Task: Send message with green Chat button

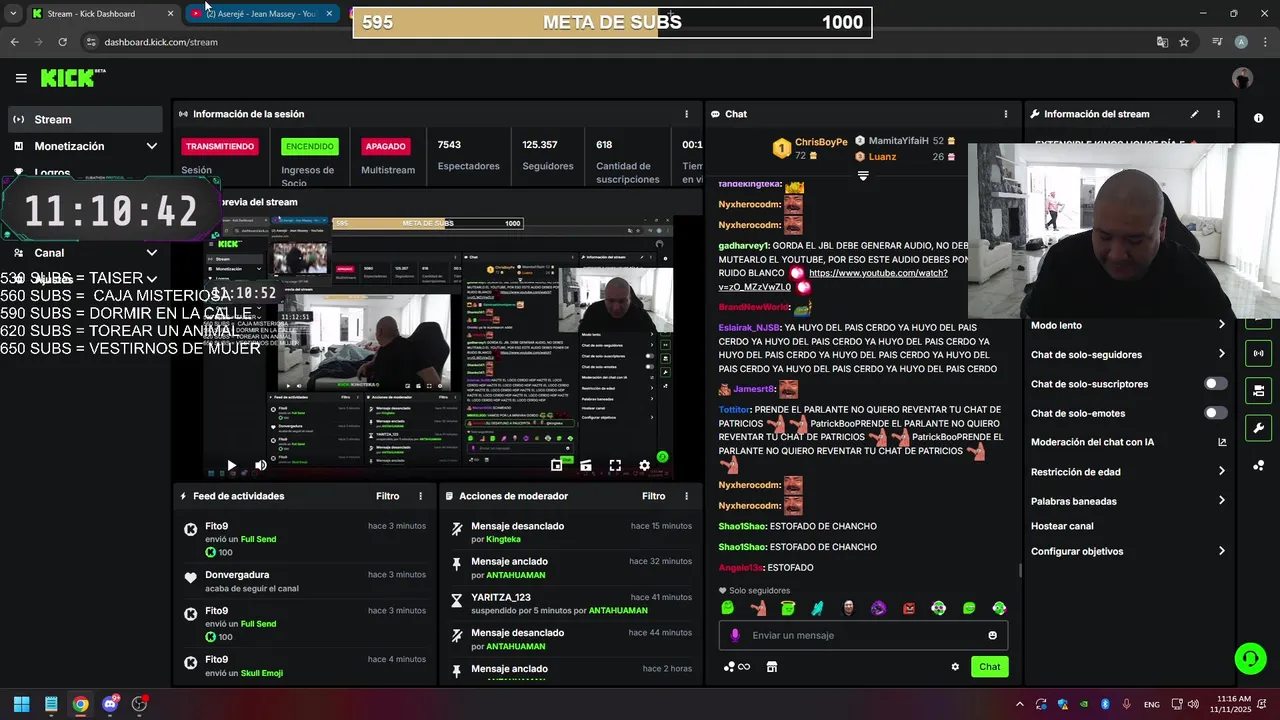Action: point(989,667)
